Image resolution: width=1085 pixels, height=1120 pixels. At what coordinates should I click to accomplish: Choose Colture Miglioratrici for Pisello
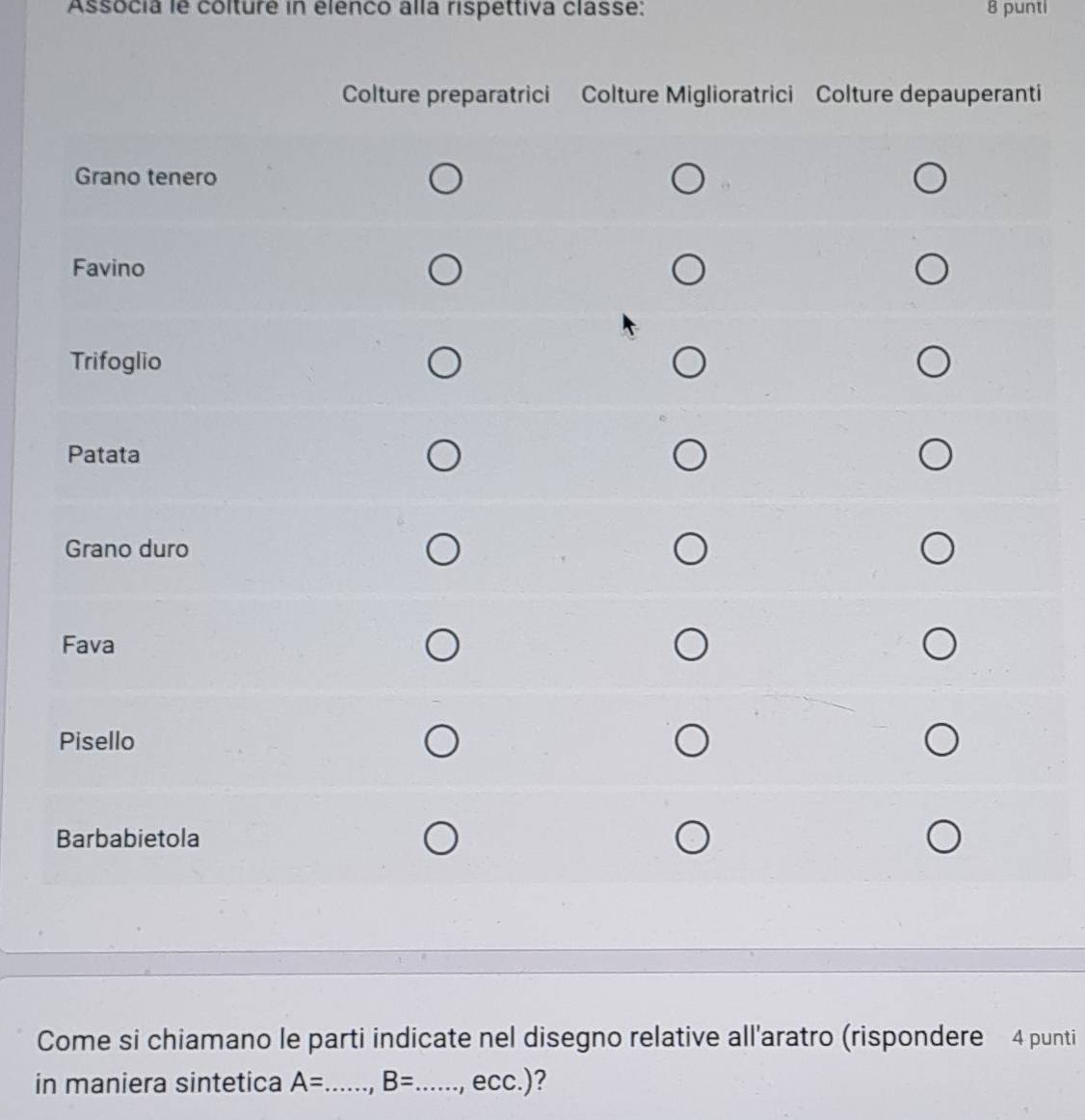(691, 741)
